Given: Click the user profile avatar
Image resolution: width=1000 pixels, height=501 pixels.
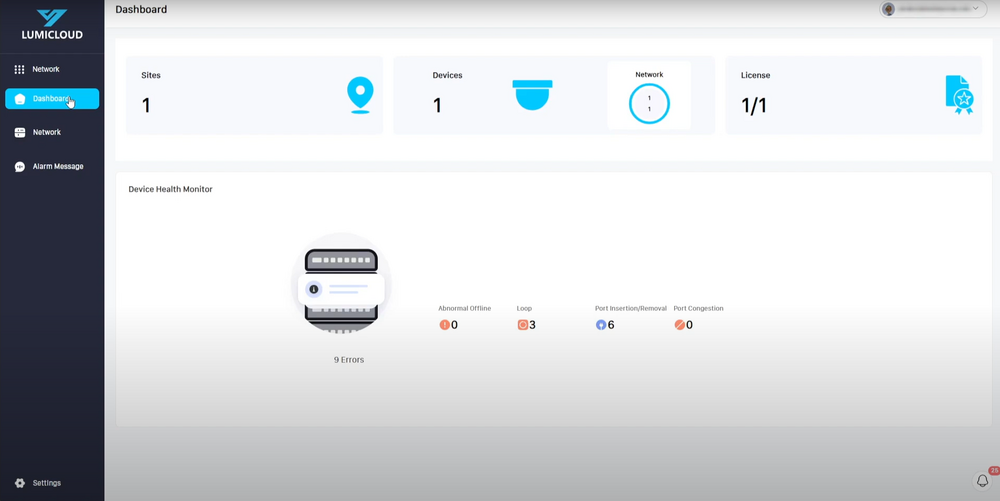Looking at the screenshot, I should 888,9.
